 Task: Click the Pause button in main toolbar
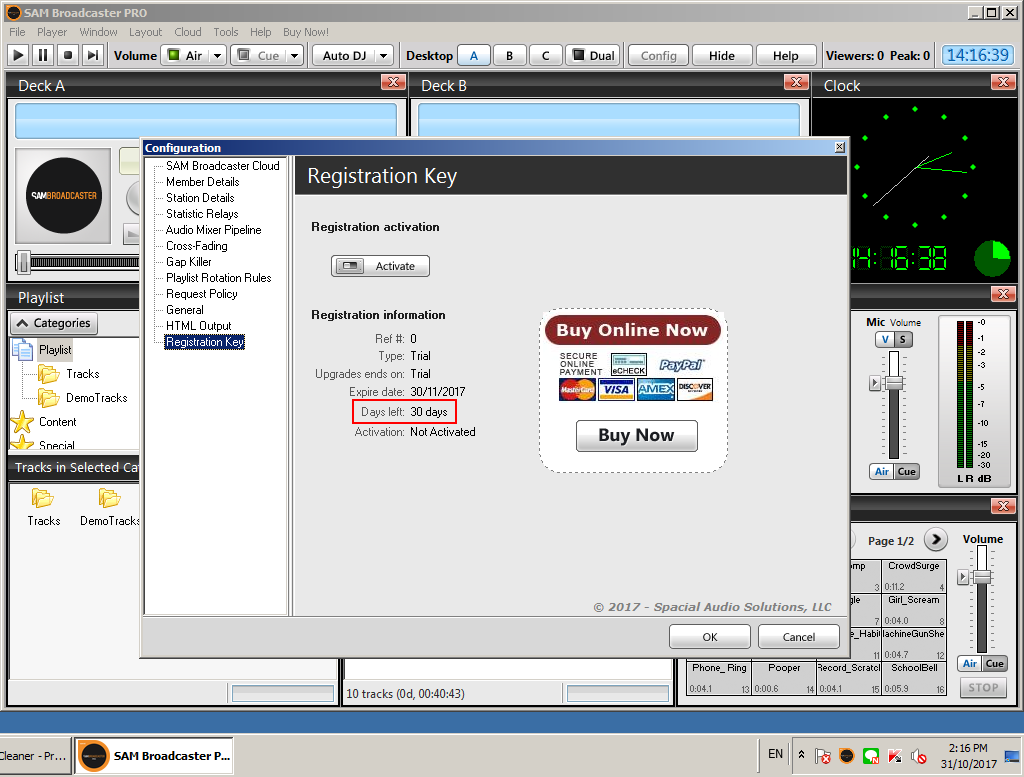click(42, 56)
